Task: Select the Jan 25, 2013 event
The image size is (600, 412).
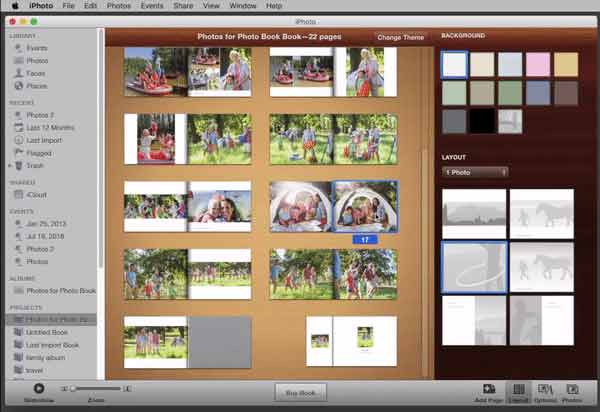Action: tap(46, 223)
